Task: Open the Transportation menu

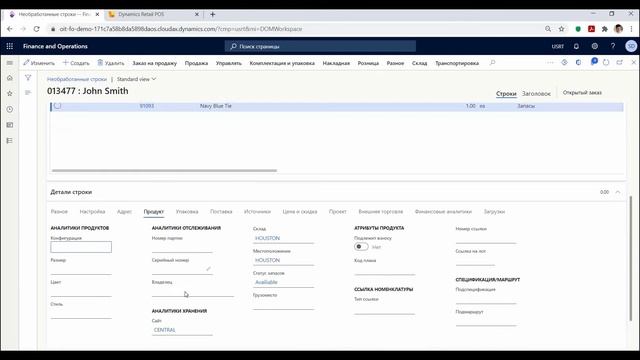Action: pyautogui.click(x=457, y=63)
